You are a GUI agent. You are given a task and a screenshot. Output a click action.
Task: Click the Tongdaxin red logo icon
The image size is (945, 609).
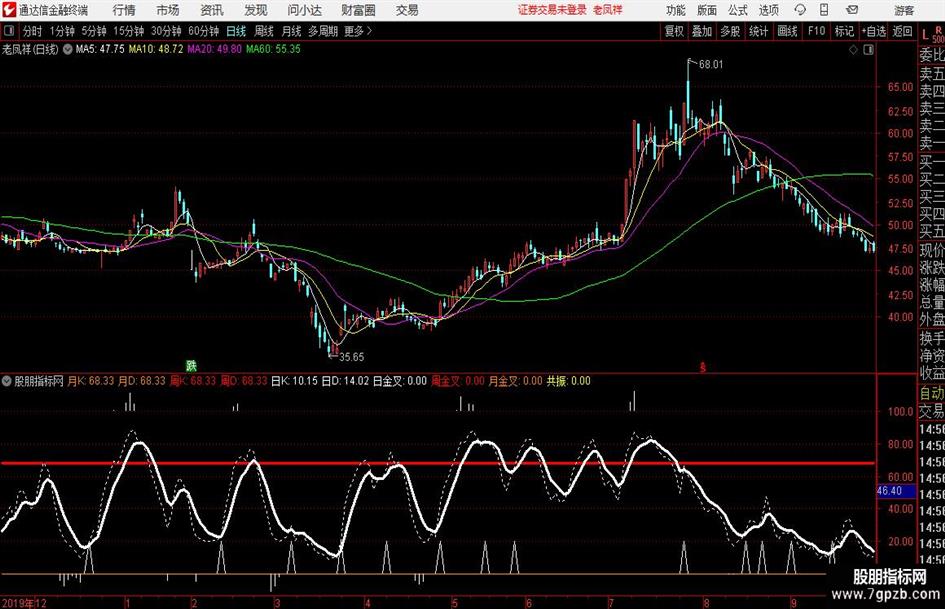coord(9,10)
